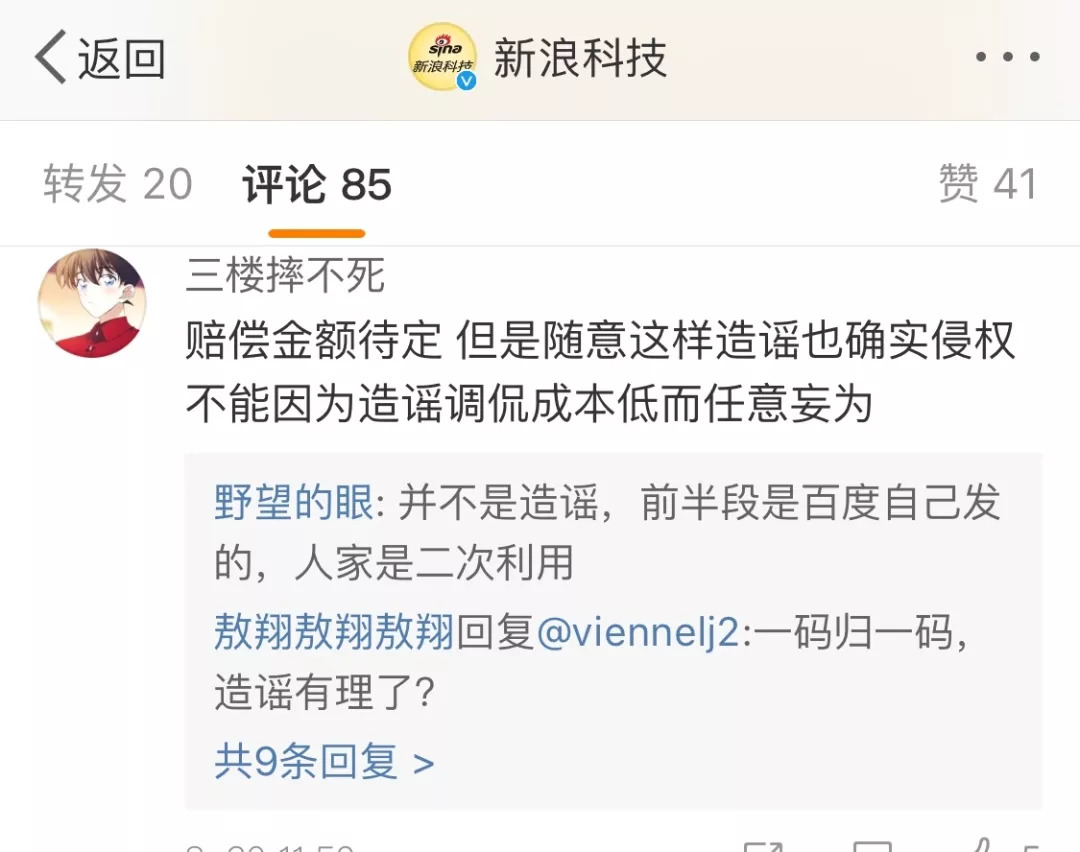Switch to the 赞 41 tab
Image resolution: width=1080 pixels, height=852 pixels.
988,184
